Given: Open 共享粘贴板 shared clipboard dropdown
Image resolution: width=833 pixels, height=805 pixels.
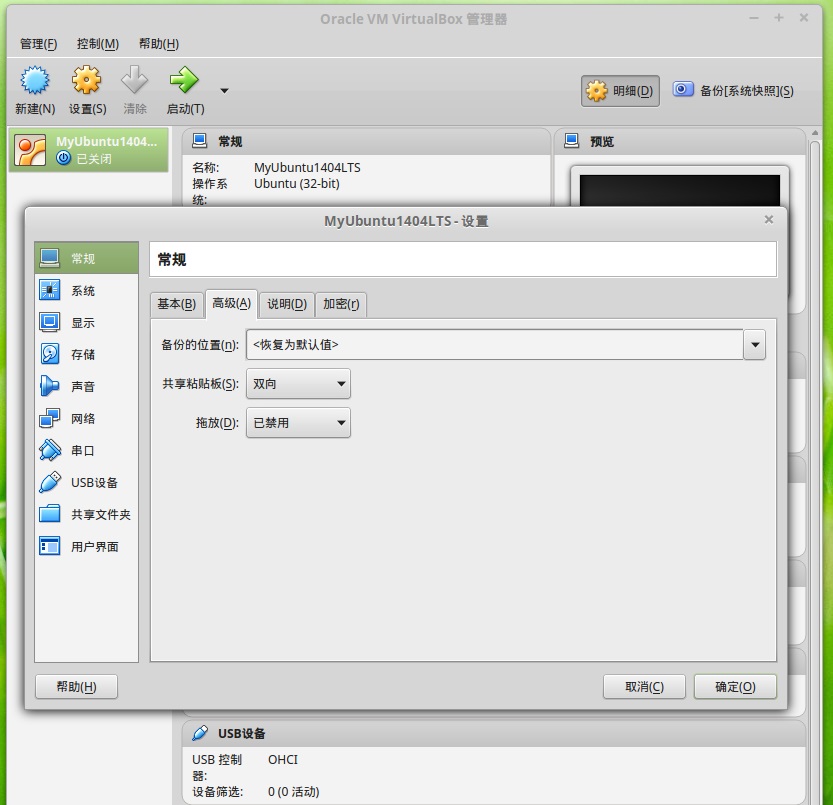Looking at the screenshot, I should coord(298,384).
